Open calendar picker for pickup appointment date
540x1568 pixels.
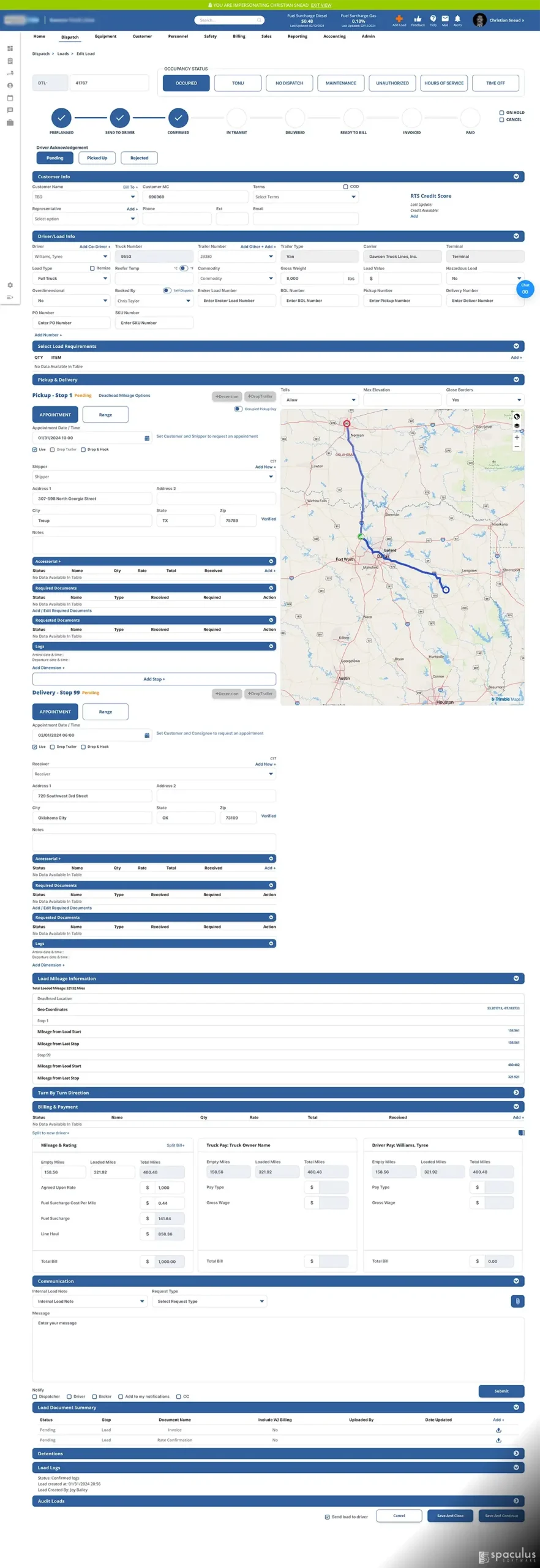point(147,438)
